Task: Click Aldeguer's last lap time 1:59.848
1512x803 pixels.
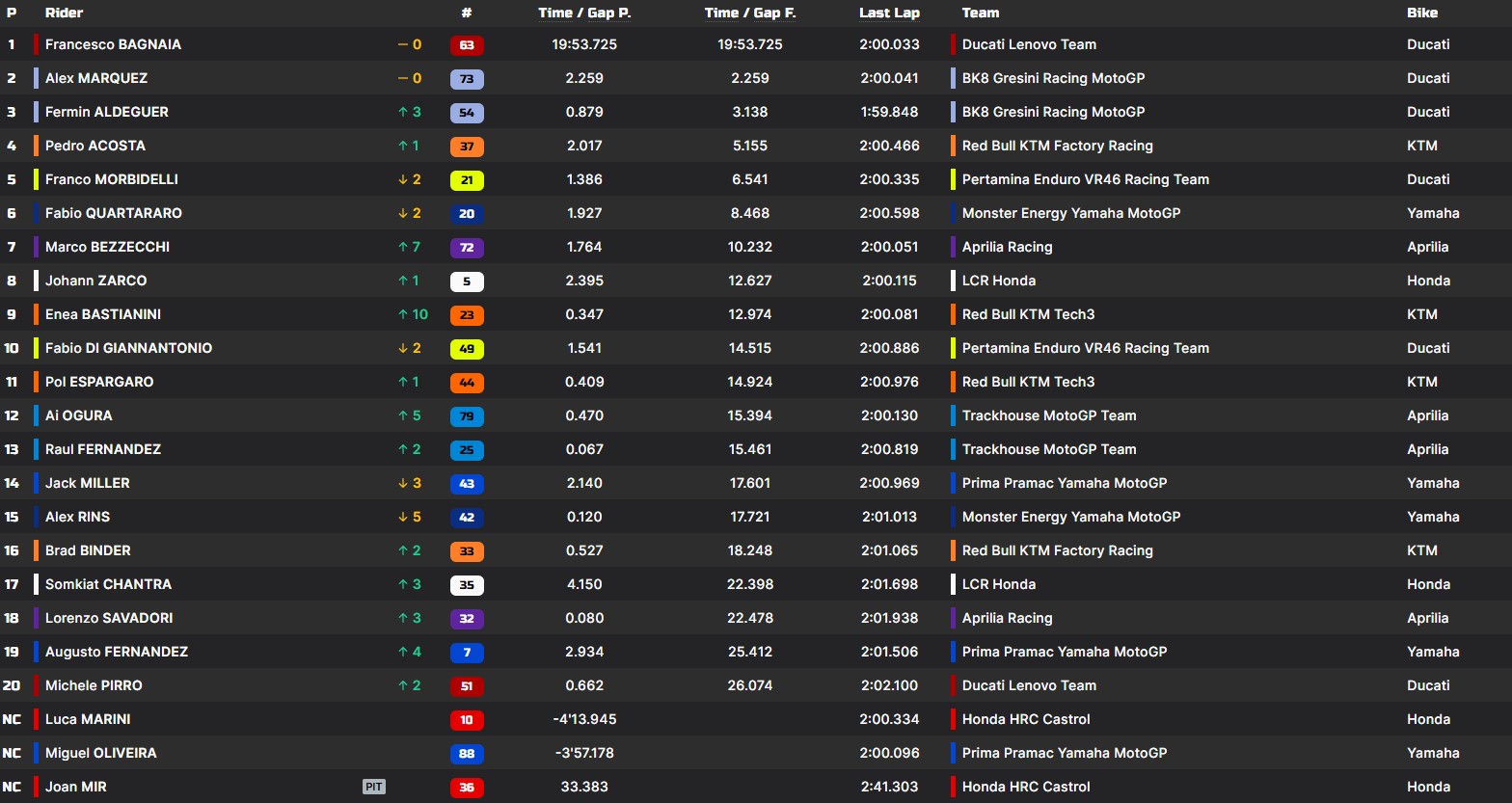Action: 889,112
